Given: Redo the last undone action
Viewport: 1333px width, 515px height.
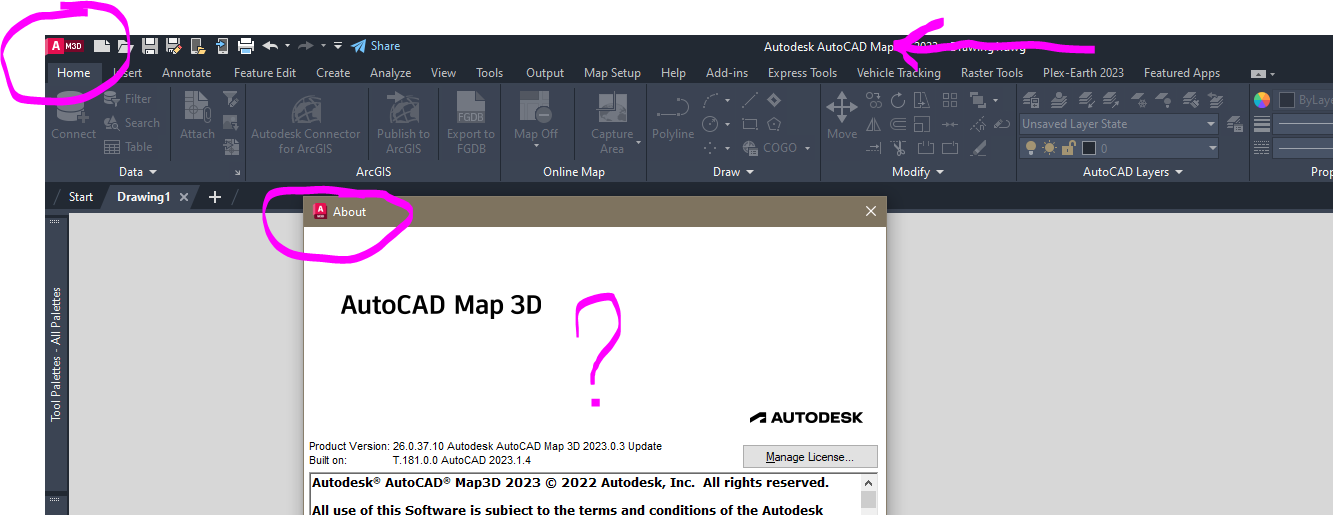Looking at the screenshot, I should [x=306, y=46].
